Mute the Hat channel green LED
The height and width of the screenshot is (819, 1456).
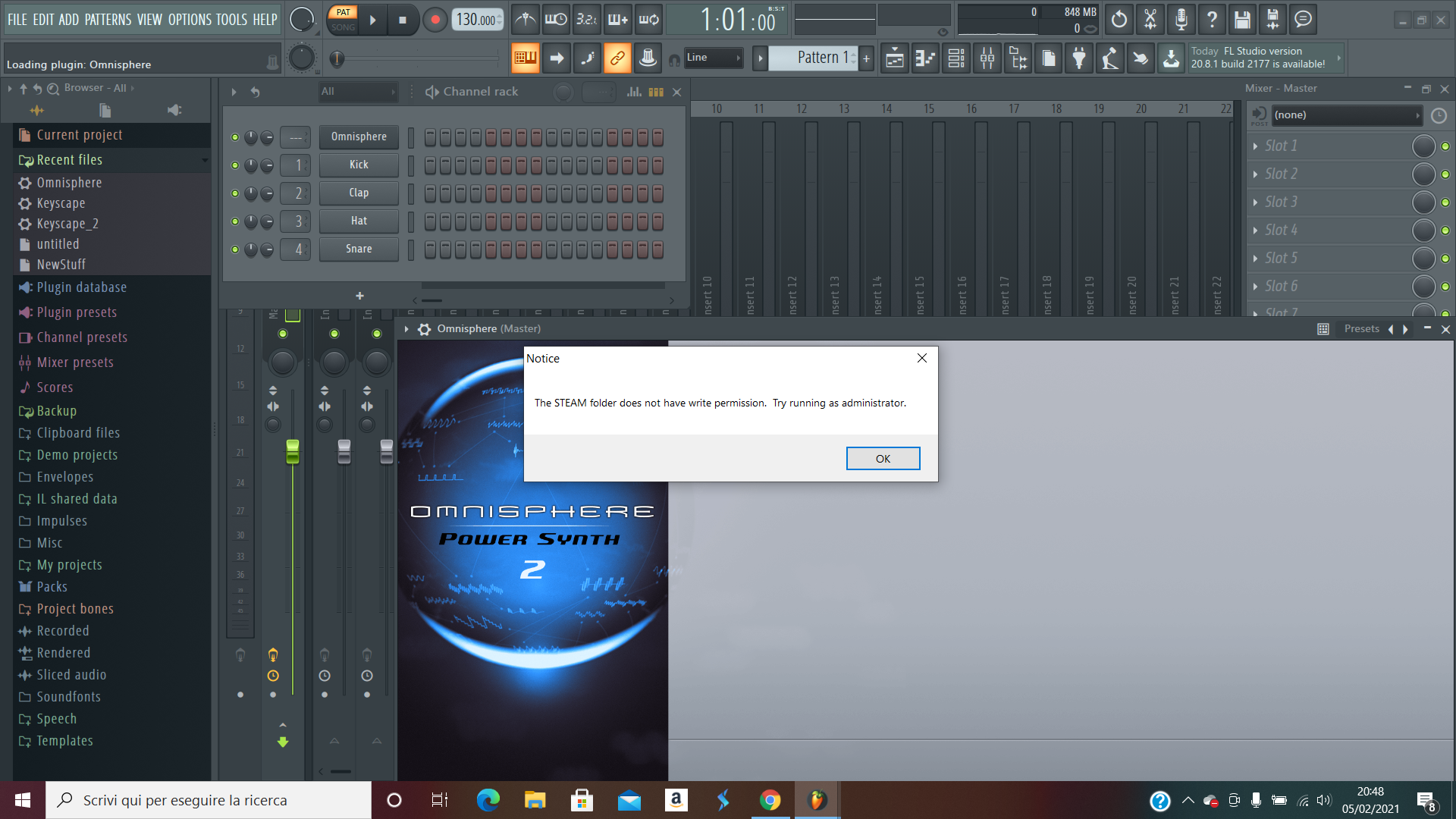point(235,221)
